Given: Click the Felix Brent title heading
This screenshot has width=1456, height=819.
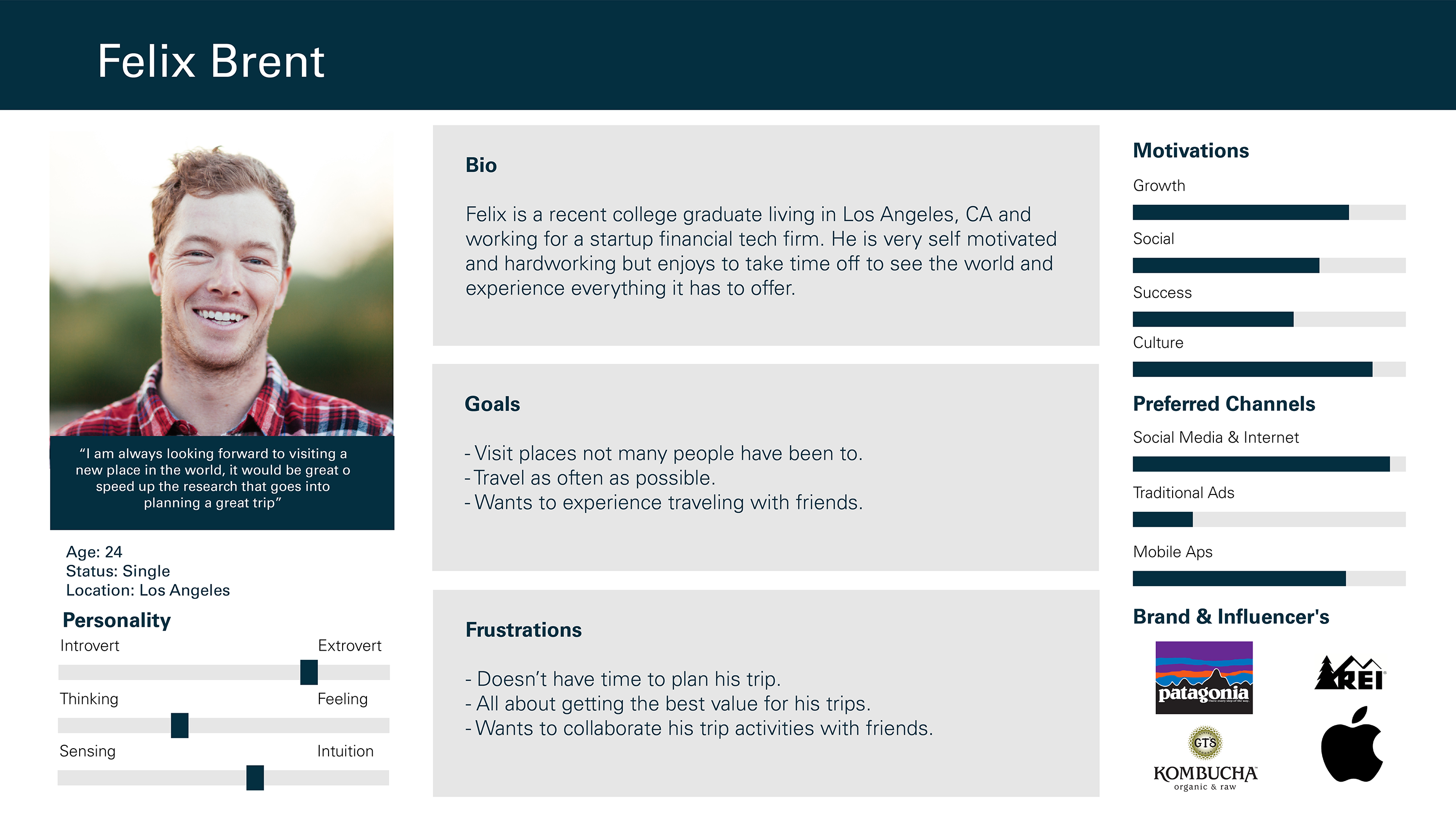Looking at the screenshot, I should [x=211, y=61].
